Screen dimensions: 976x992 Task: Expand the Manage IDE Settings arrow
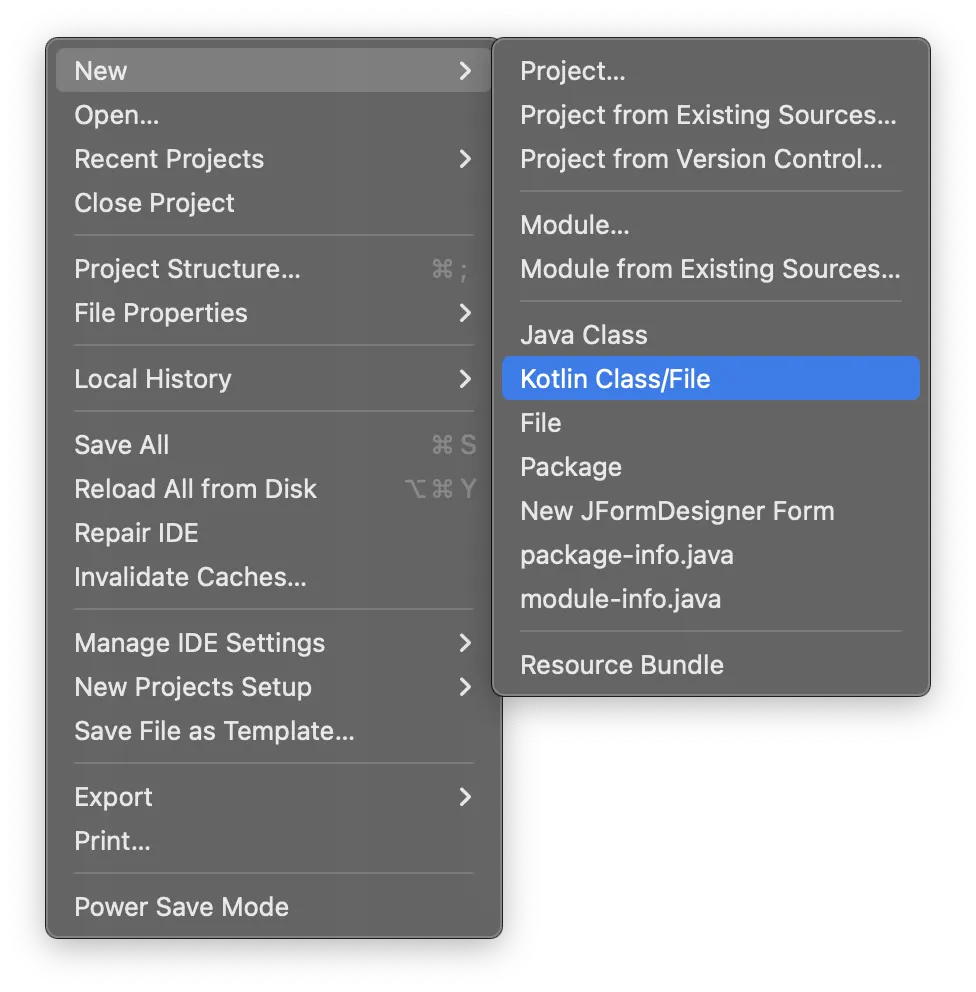(464, 643)
